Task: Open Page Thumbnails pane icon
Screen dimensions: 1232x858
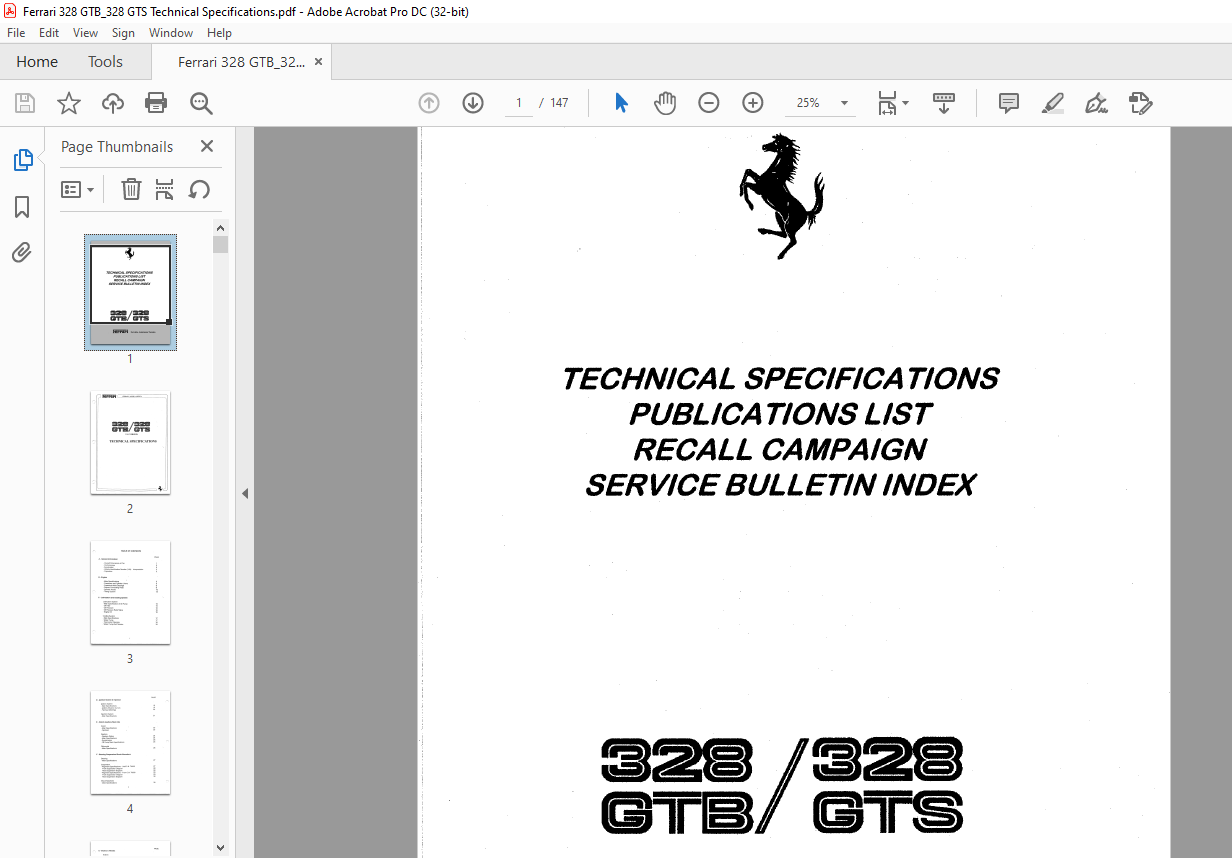Action: coord(22,160)
